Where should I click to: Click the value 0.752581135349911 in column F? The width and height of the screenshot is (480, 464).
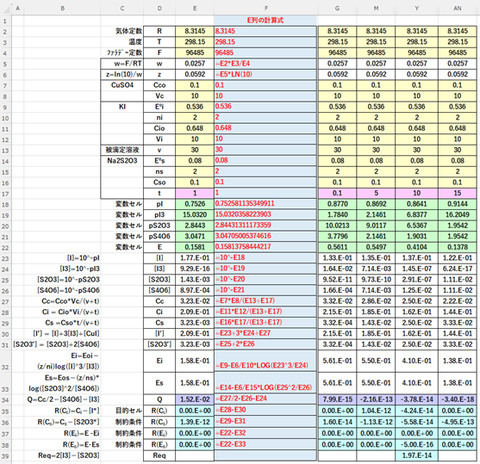point(266,204)
